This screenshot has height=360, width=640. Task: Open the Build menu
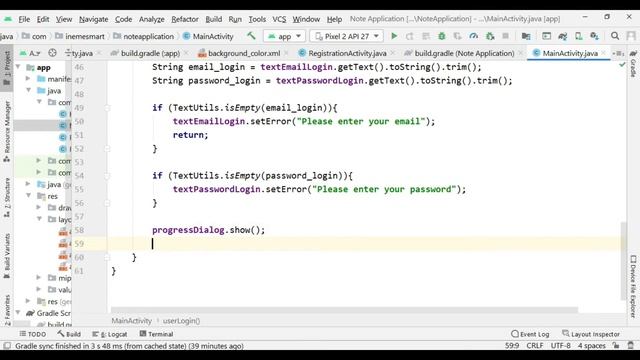coord(213,19)
